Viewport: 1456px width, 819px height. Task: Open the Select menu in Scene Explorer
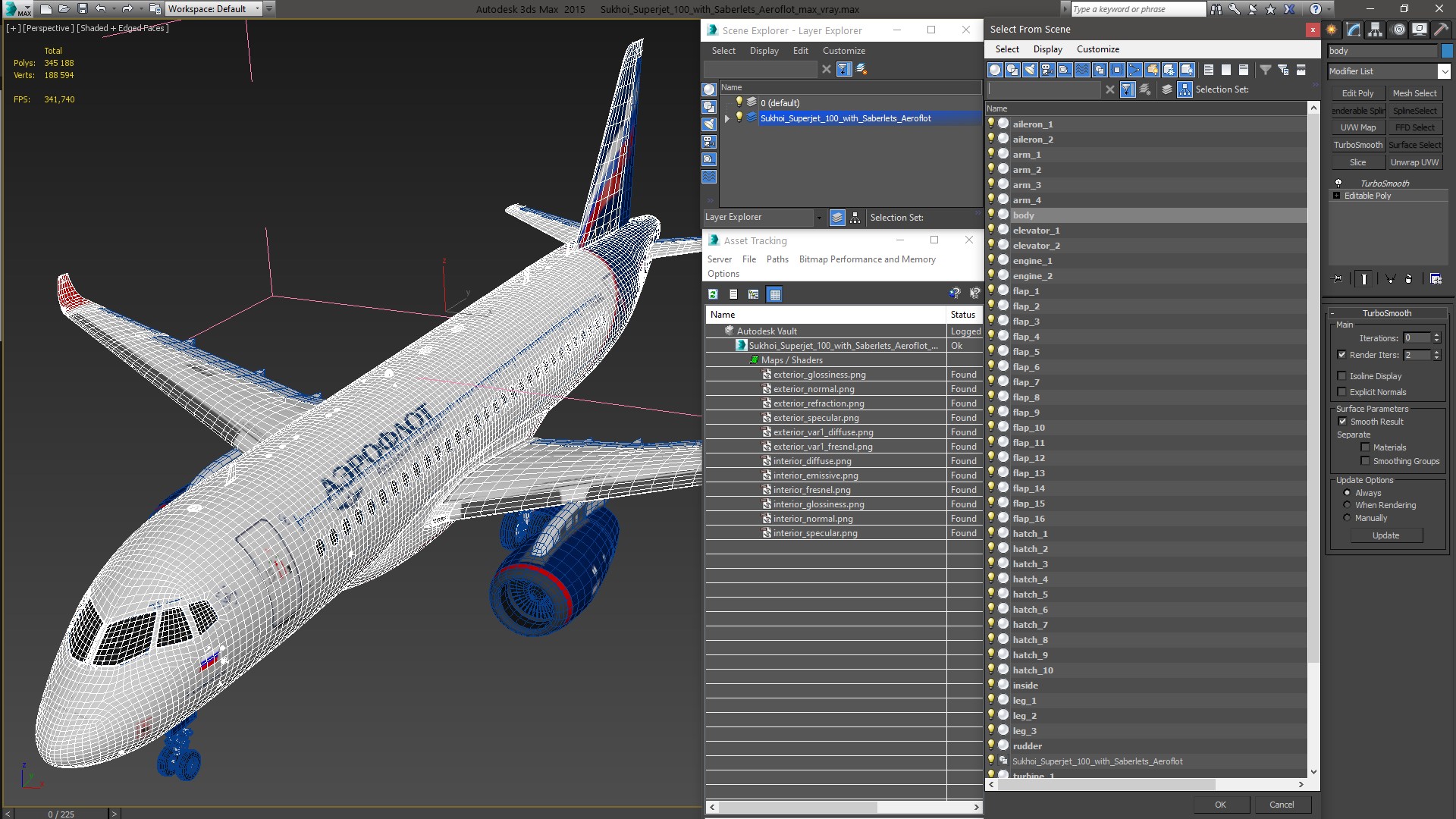point(723,51)
